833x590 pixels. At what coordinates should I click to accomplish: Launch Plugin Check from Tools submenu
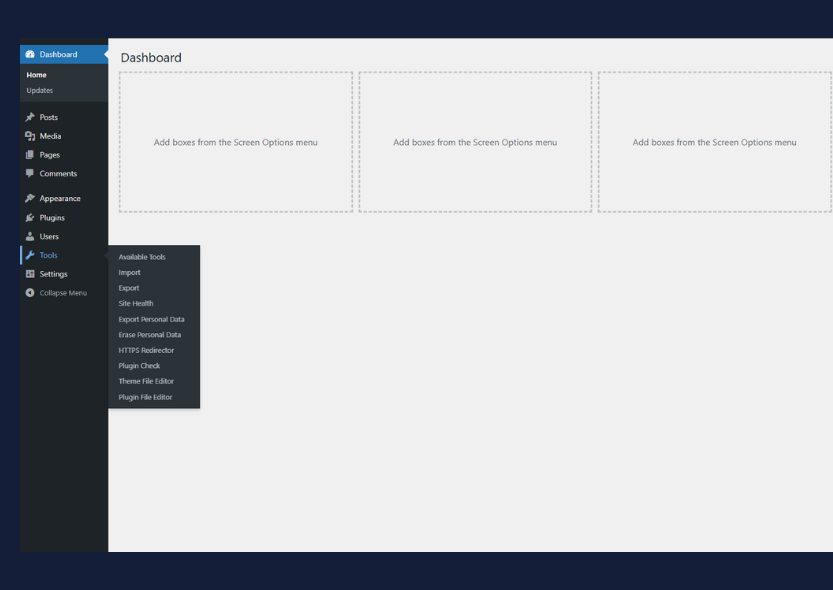tap(139, 366)
